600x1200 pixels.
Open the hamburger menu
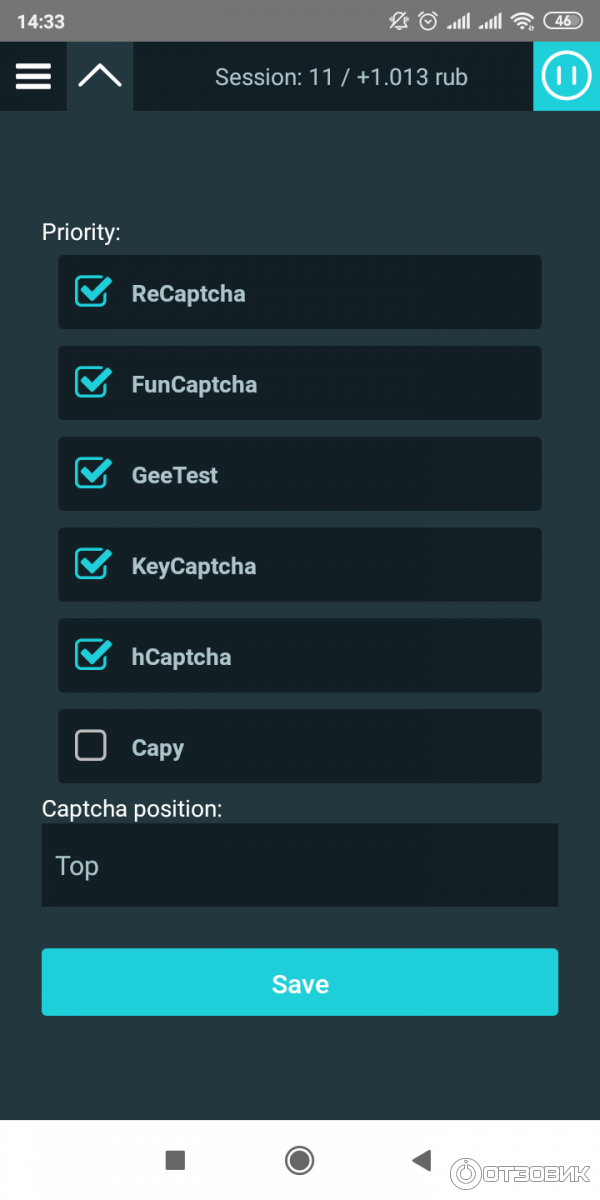click(x=33, y=76)
